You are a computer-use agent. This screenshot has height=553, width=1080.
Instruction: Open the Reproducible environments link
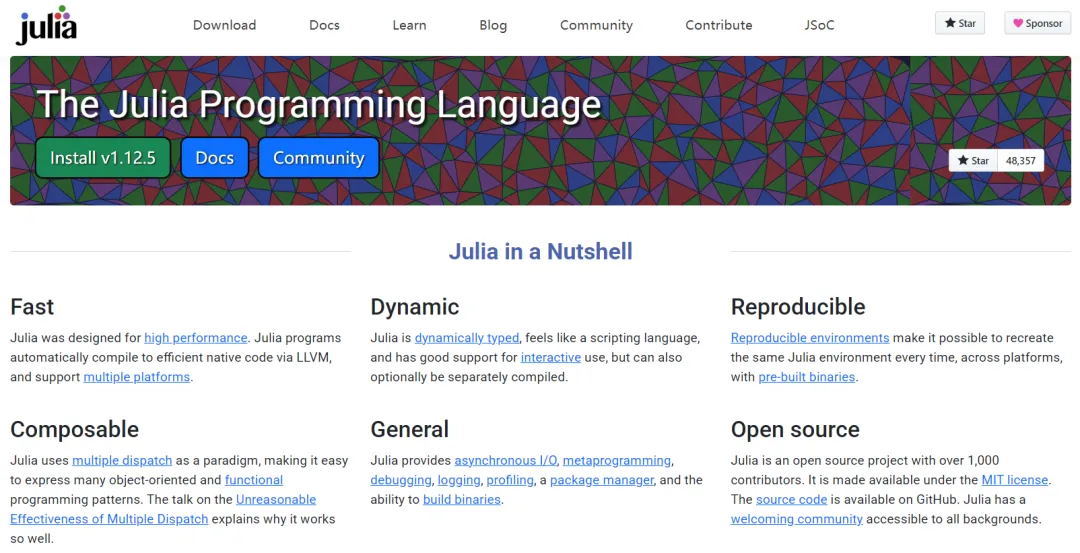(x=810, y=337)
